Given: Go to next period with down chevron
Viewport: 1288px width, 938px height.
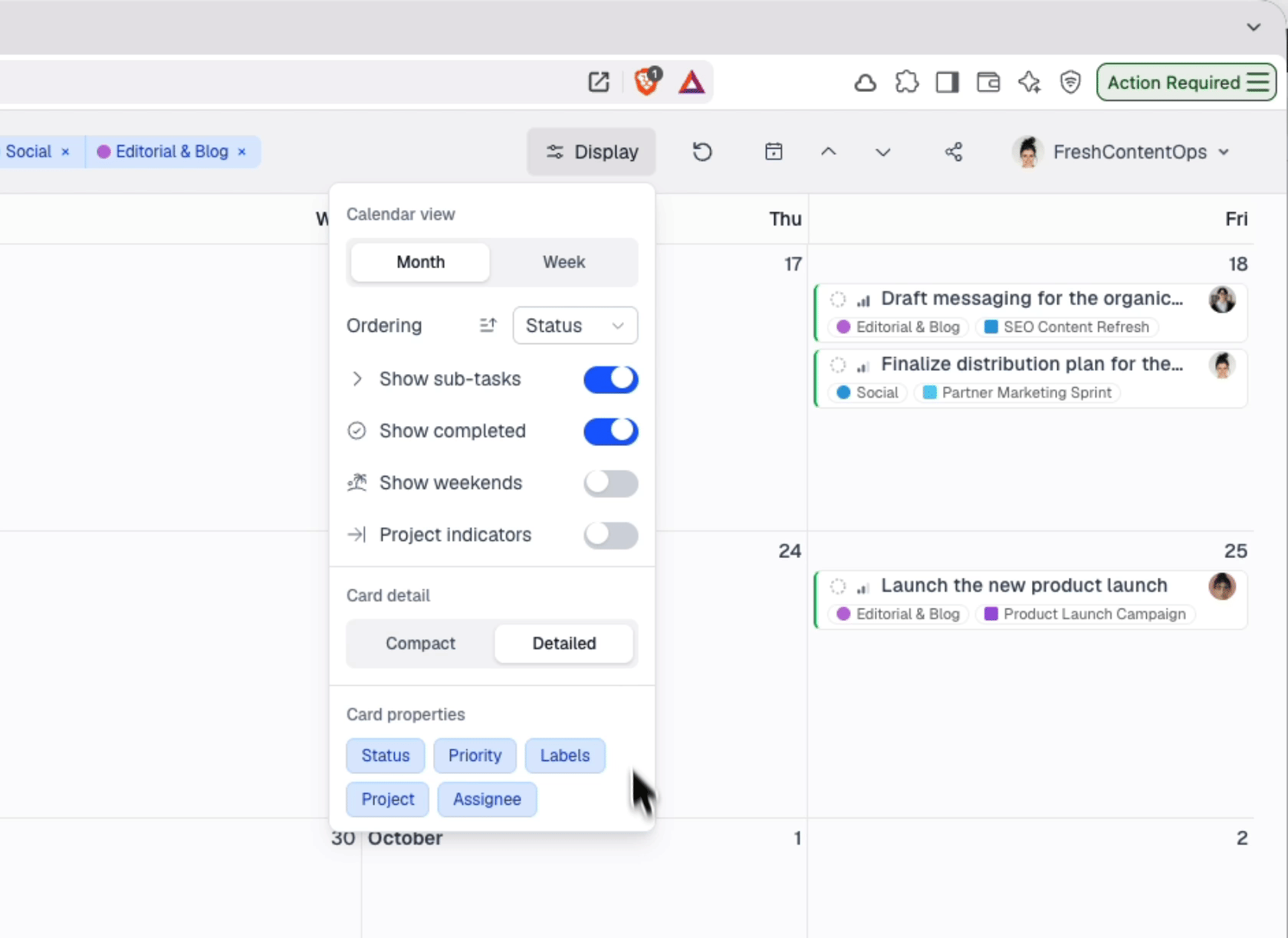Looking at the screenshot, I should click(x=883, y=152).
